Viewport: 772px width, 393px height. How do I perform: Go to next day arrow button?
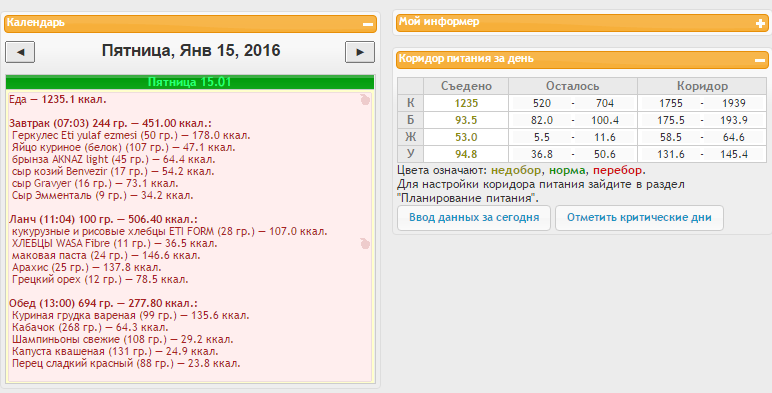[360, 52]
